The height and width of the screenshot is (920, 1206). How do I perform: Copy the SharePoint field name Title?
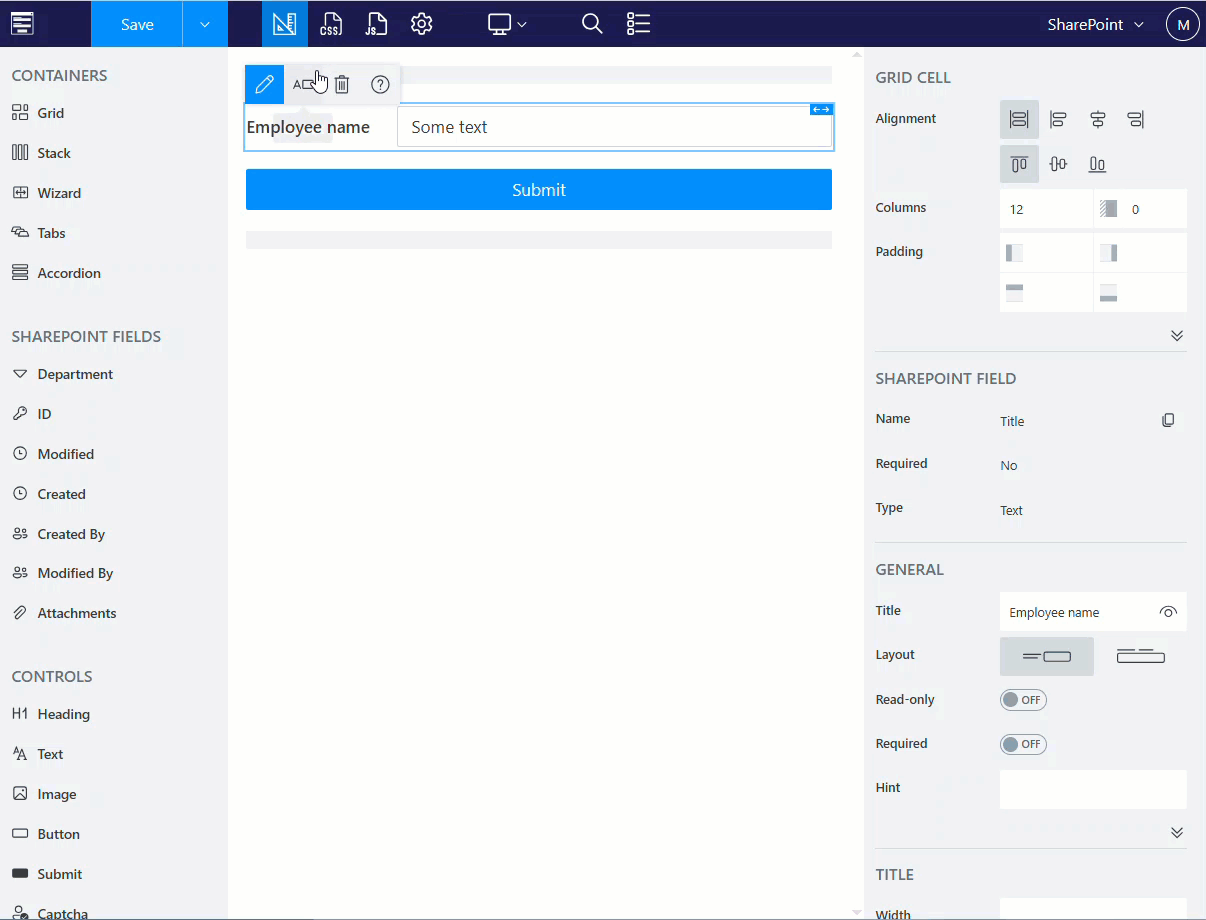1168,421
